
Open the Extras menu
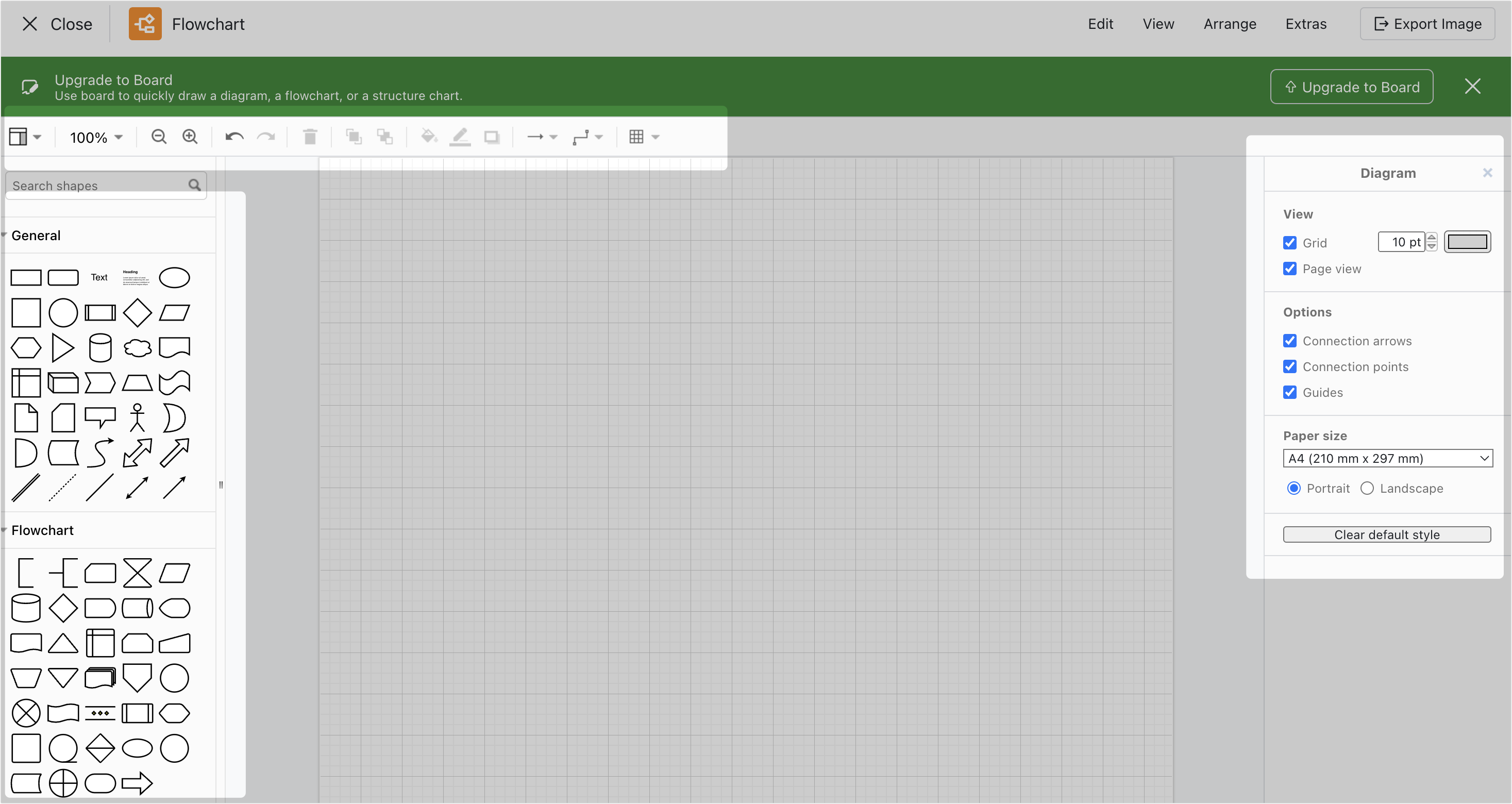click(x=1305, y=24)
